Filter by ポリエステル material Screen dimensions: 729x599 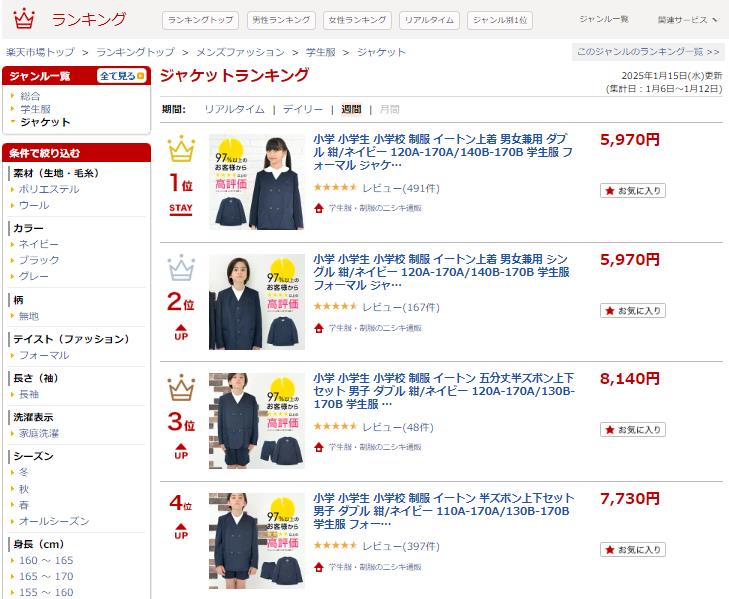pyautogui.click(x=48, y=189)
